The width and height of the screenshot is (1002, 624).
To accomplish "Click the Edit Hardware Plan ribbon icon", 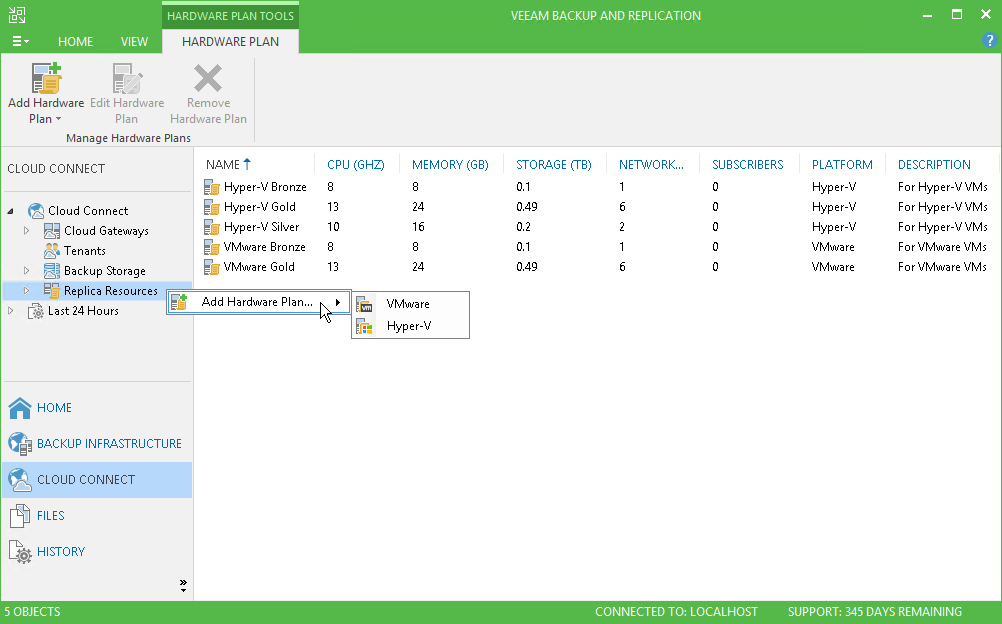I will tap(127, 78).
